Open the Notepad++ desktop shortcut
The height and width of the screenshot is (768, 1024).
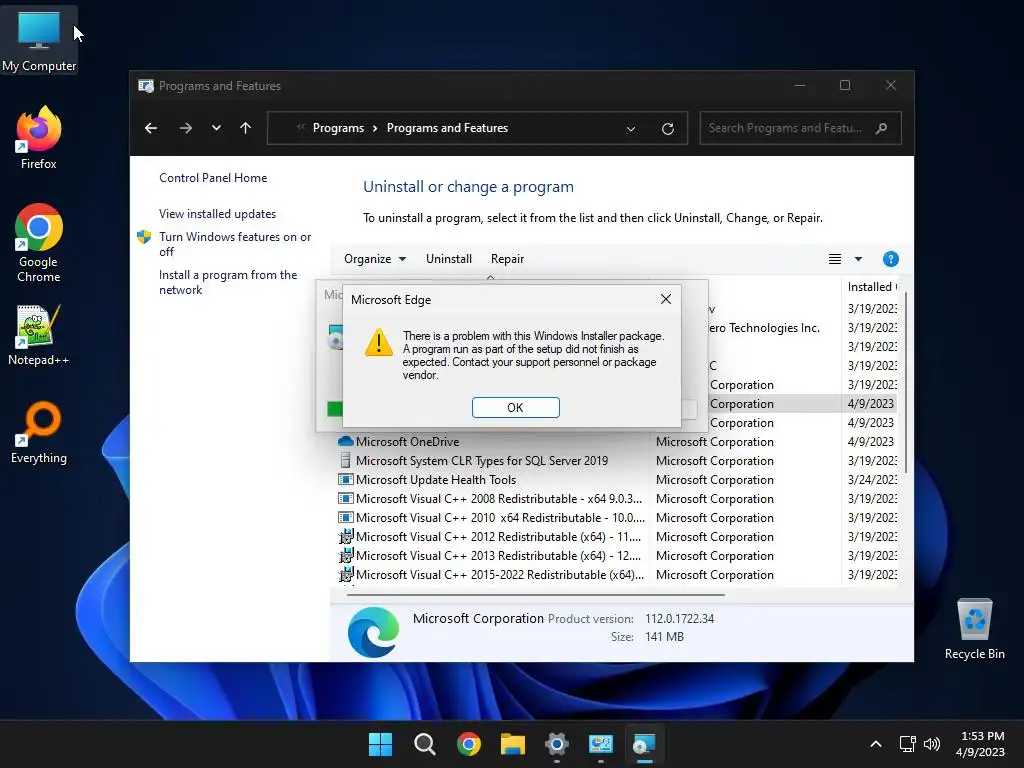coord(39,334)
